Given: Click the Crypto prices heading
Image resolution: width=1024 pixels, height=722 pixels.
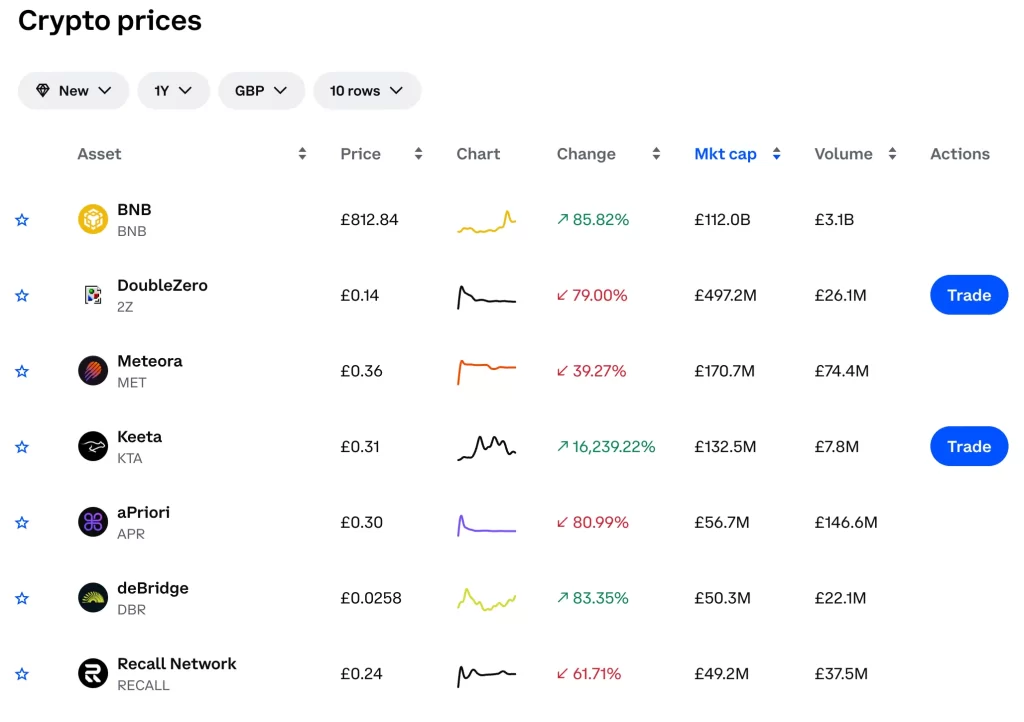Looking at the screenshot, I should (x=110, y=21).
